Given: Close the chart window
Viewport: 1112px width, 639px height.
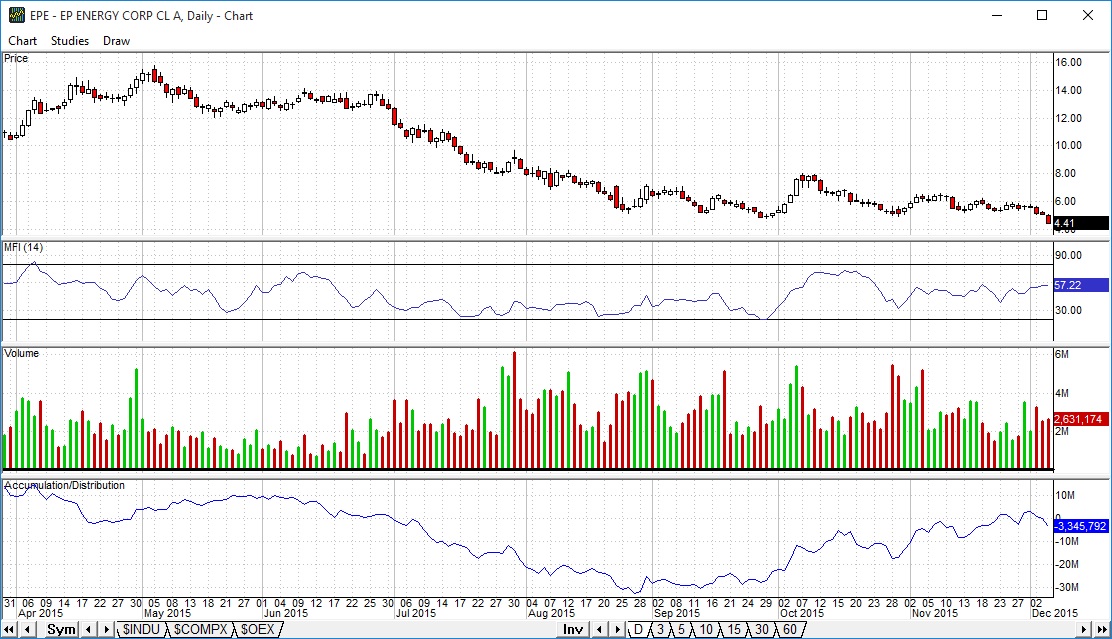Looking at the screenshot, I should point(1087,16).
